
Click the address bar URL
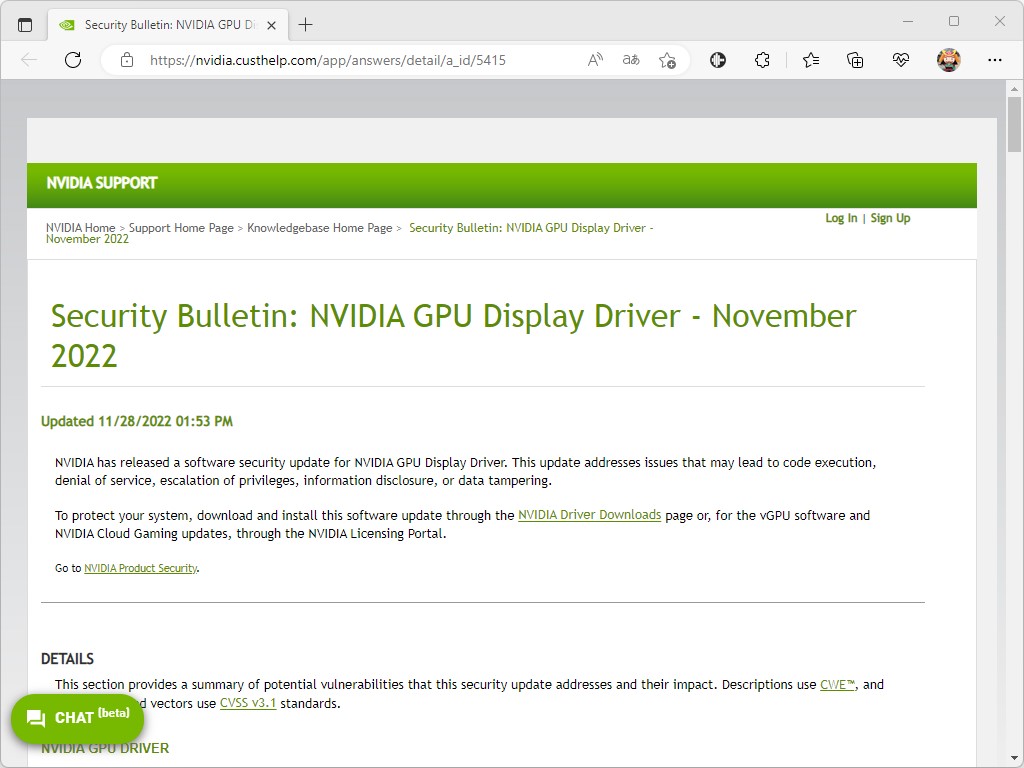tap(328, 60)
